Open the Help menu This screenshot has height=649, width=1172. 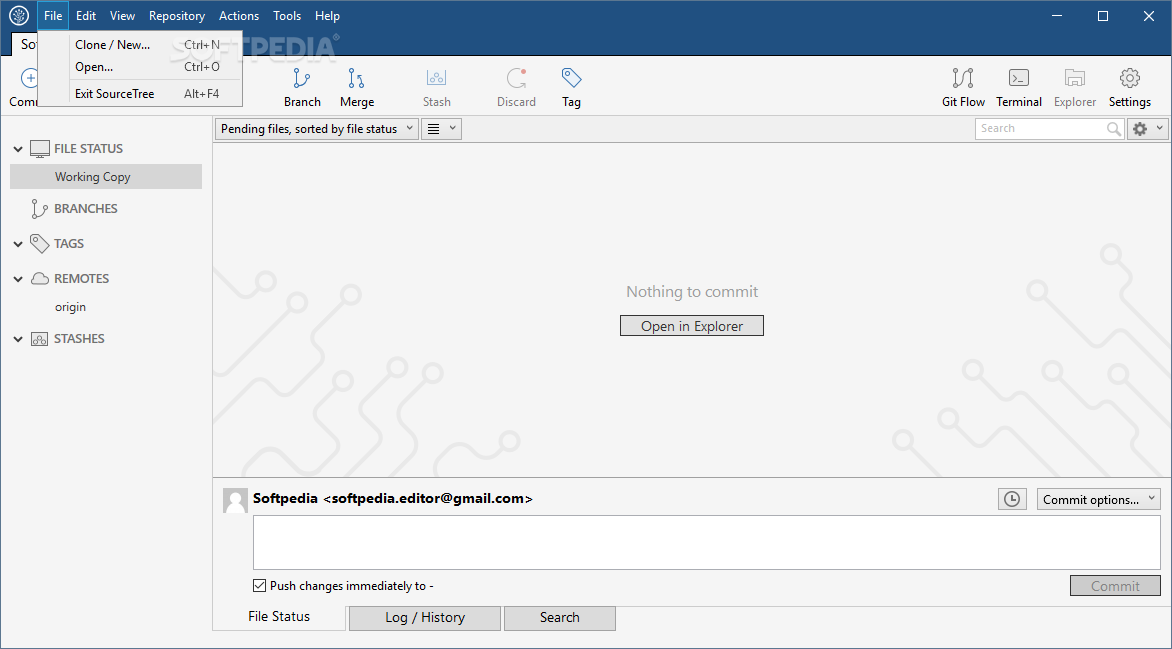(x=327, y=16)
